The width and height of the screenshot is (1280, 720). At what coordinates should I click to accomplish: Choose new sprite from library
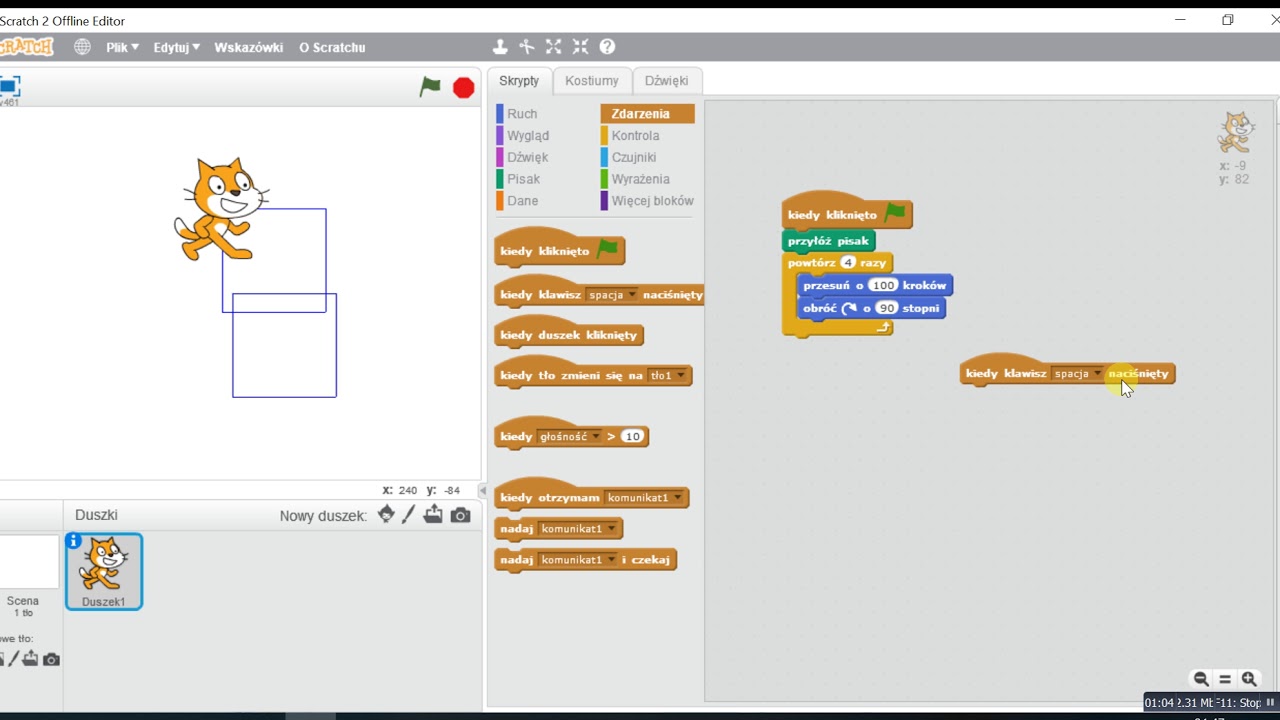386,515
